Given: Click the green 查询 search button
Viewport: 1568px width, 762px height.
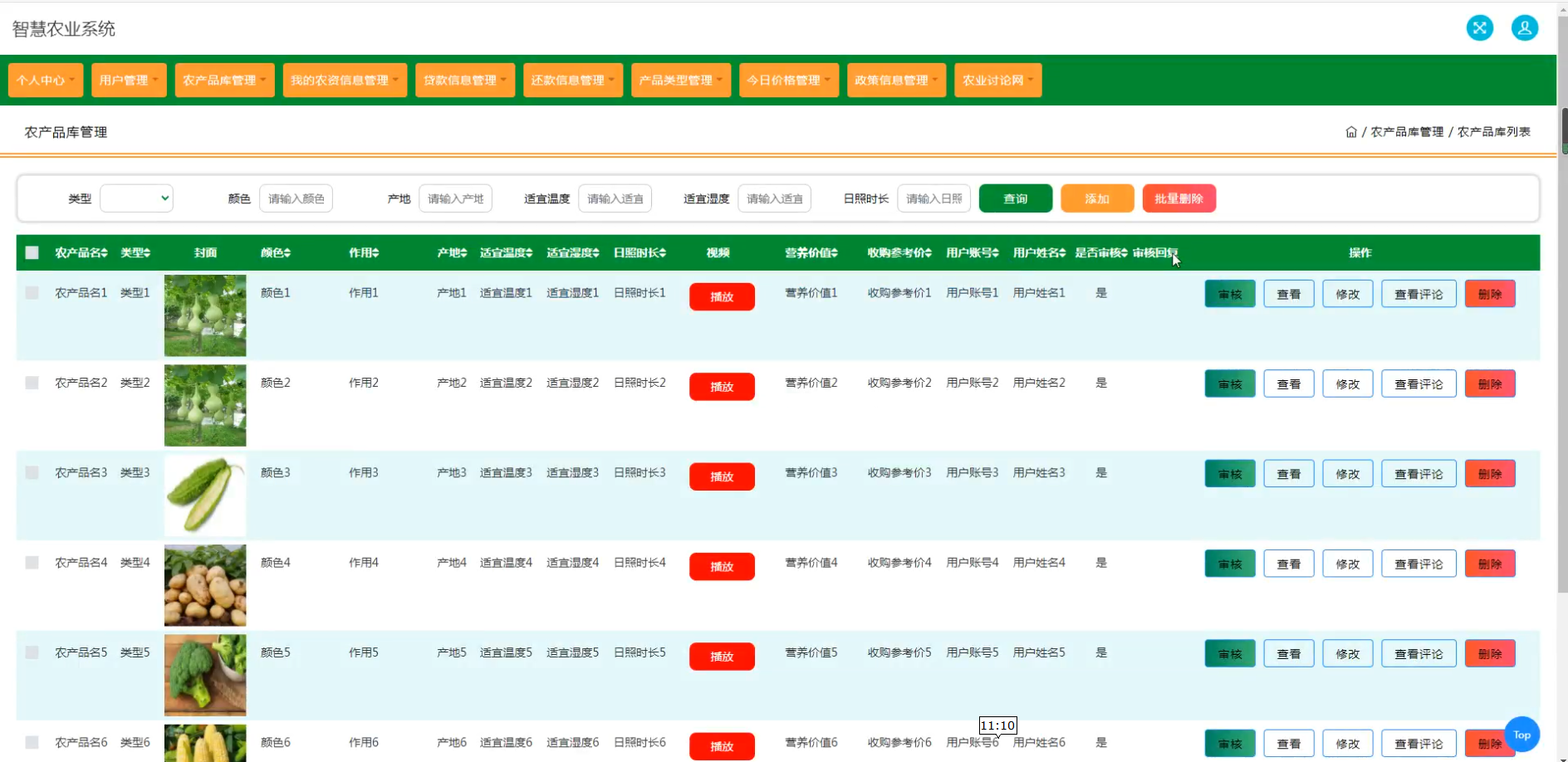Looking at the screenshot, I should coord(1016,198).
